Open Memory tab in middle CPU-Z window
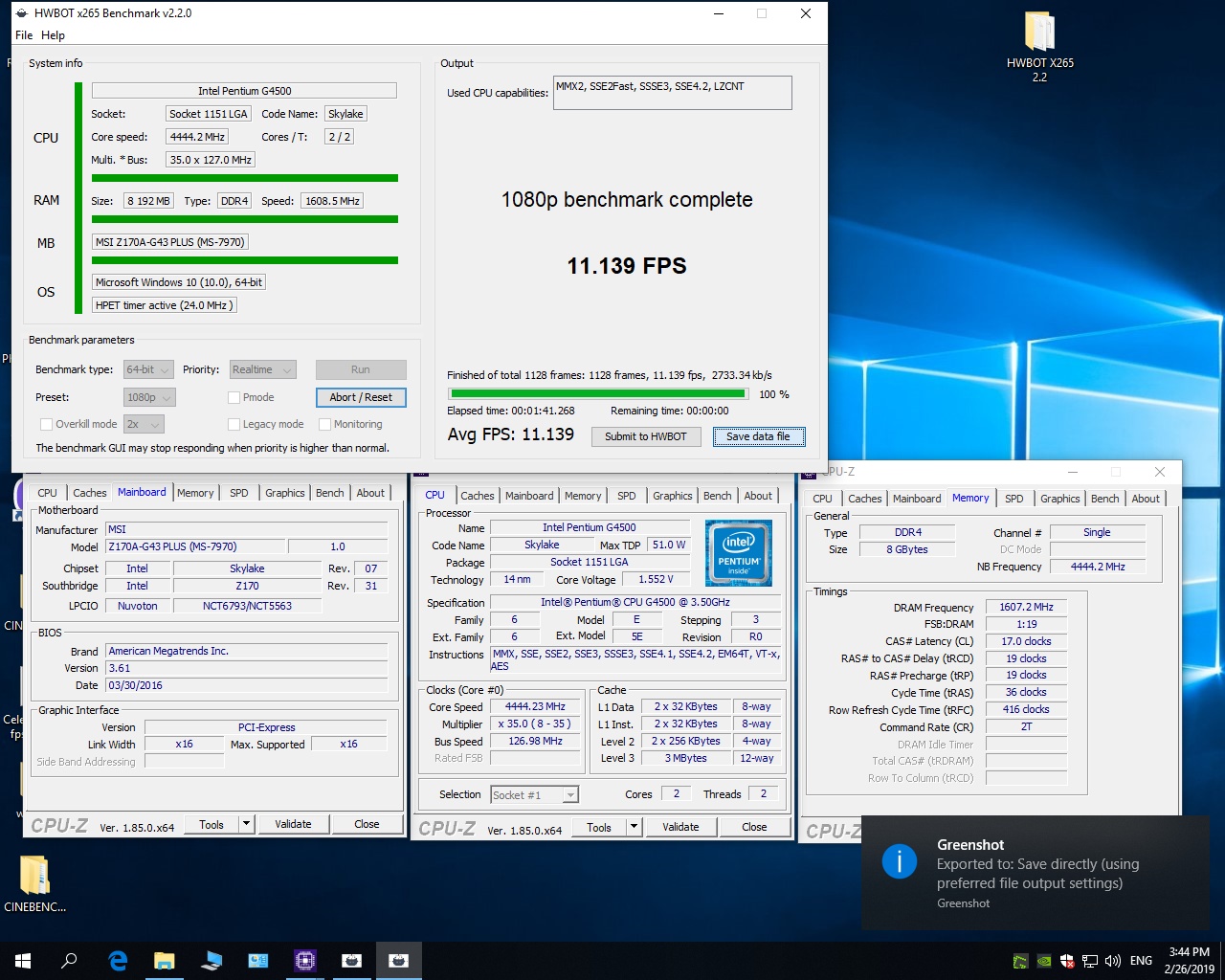The image size is (1225, 980). [x=583, y=496]
